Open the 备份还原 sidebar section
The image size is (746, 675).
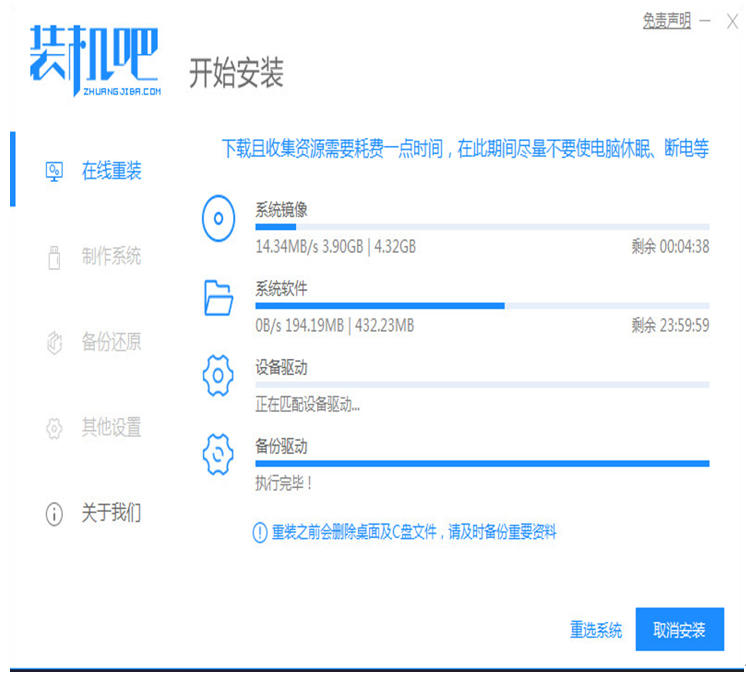(x=111, y=342)
